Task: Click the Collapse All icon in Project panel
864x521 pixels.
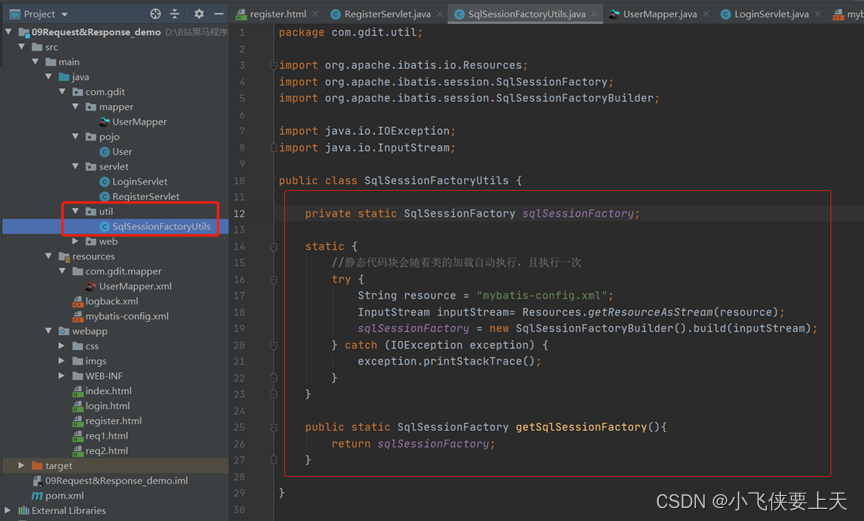Action: click(175, 14)
